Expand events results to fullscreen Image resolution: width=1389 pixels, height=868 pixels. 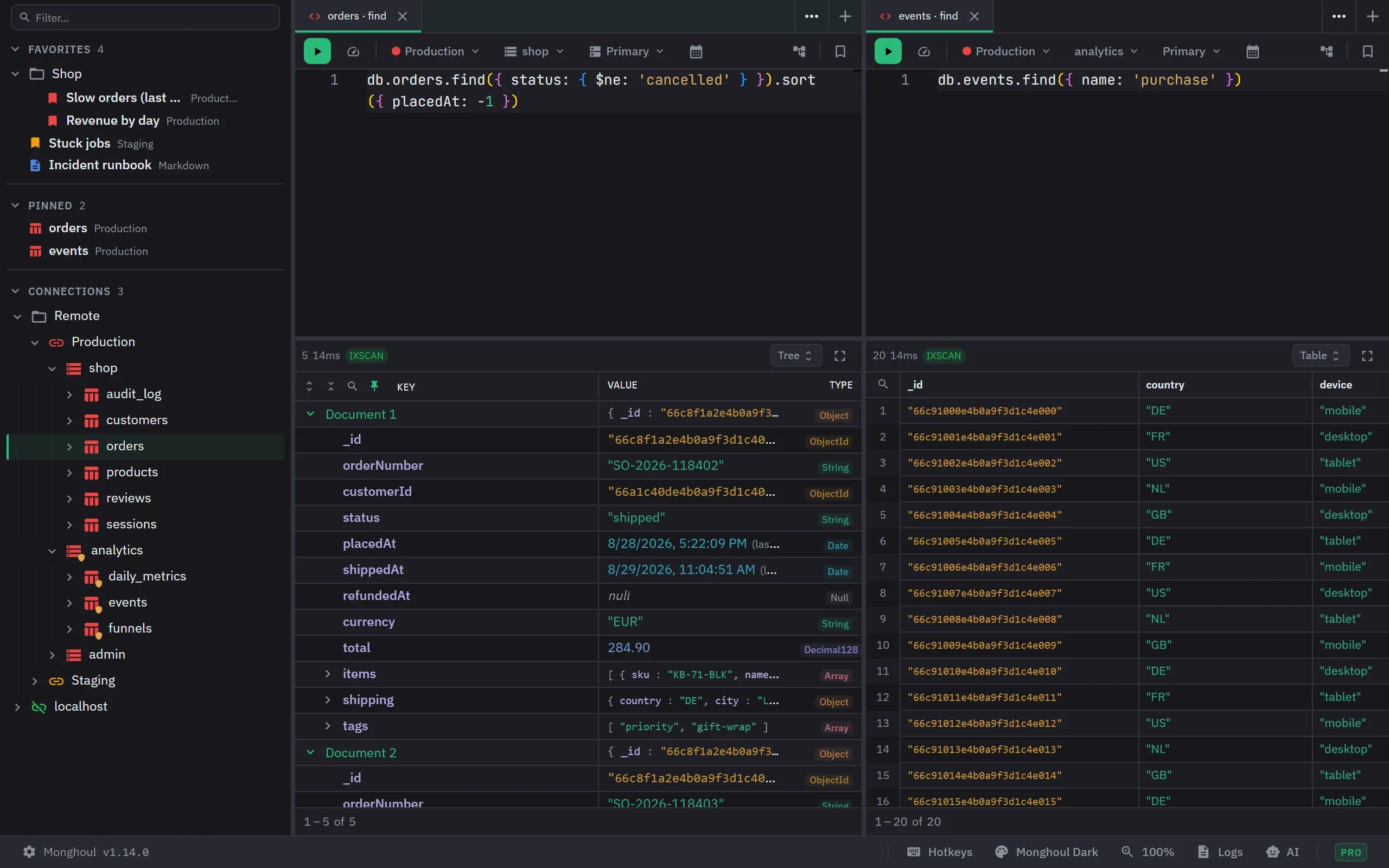tap(1367, 356)
